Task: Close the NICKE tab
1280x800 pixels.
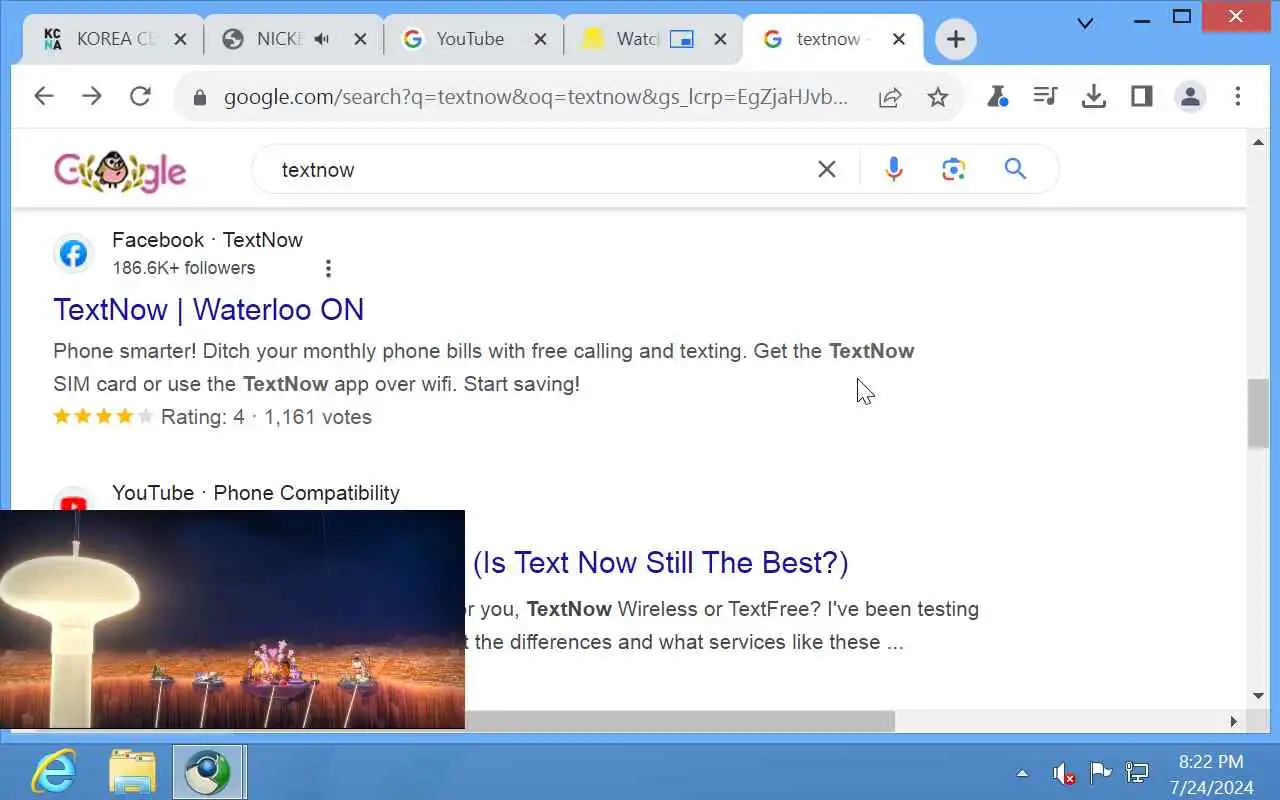Action: coord(360,39)
